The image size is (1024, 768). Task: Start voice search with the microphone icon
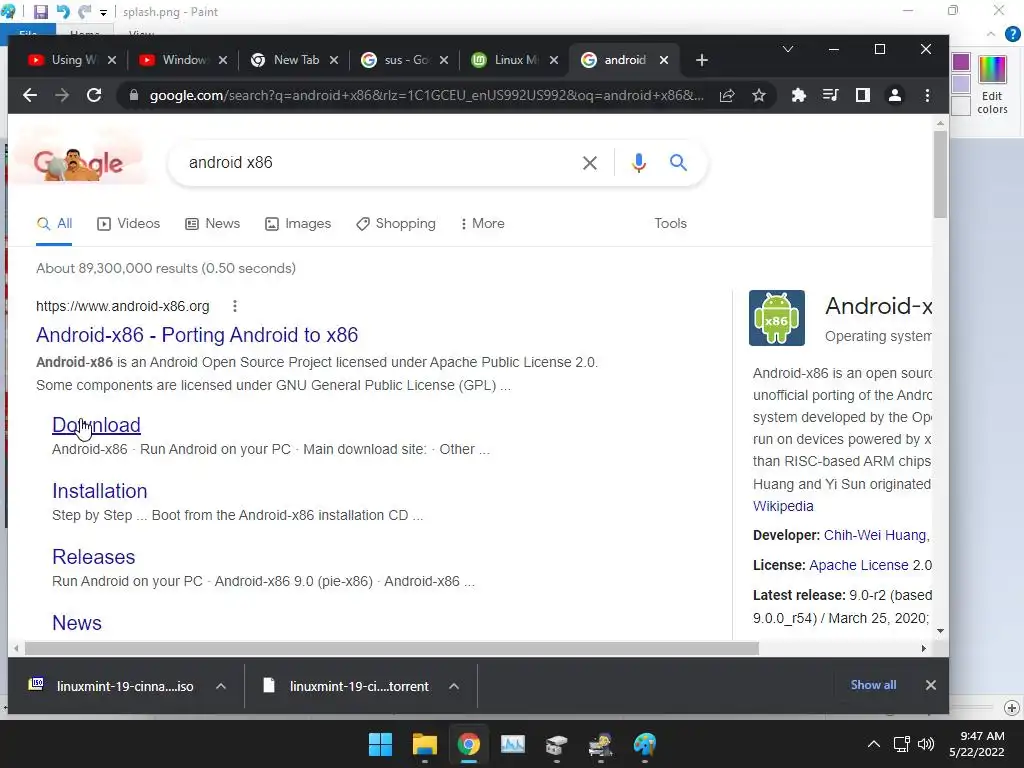point(639,163)
